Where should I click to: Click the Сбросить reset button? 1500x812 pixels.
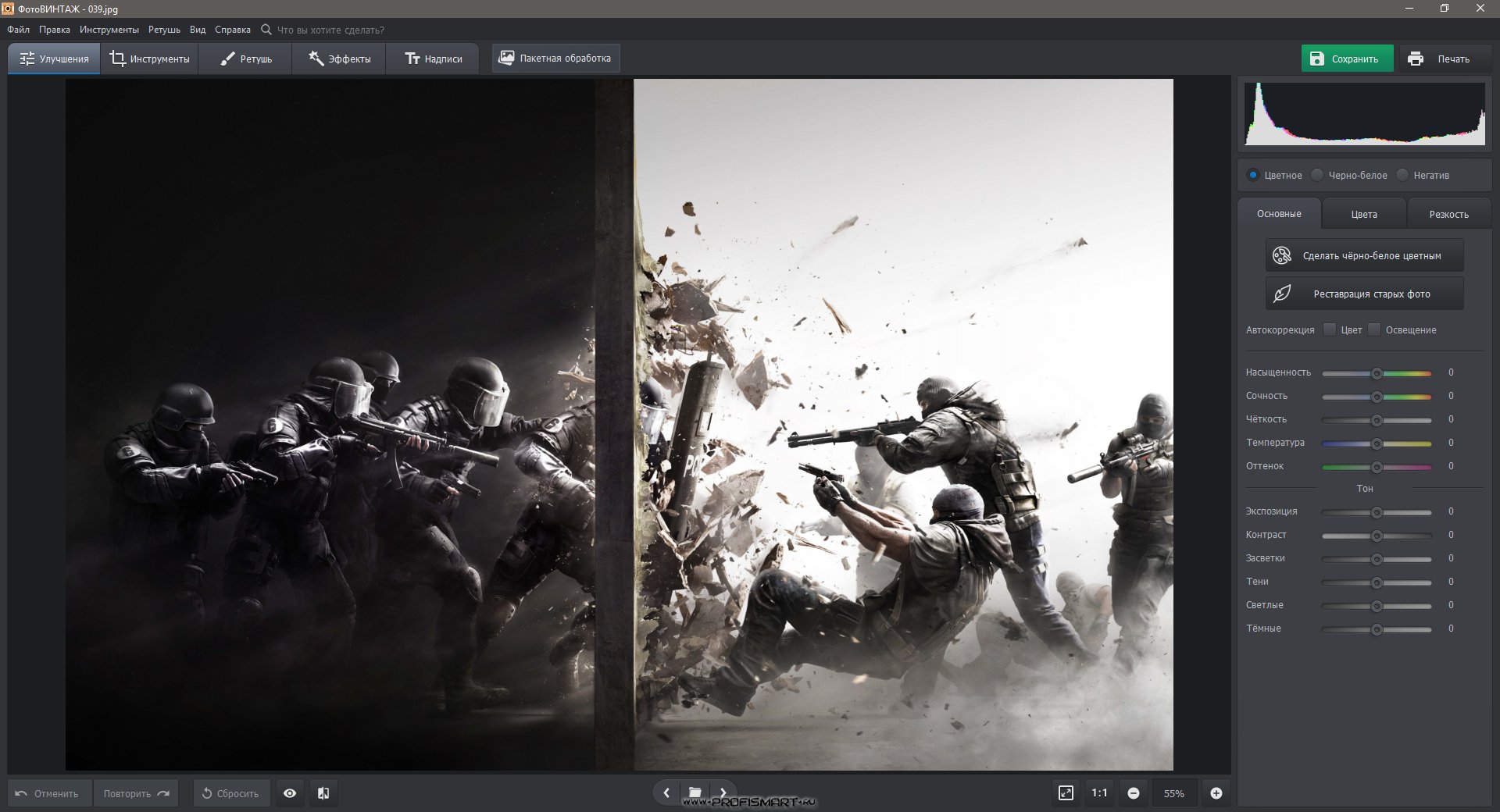pos(231,793)
